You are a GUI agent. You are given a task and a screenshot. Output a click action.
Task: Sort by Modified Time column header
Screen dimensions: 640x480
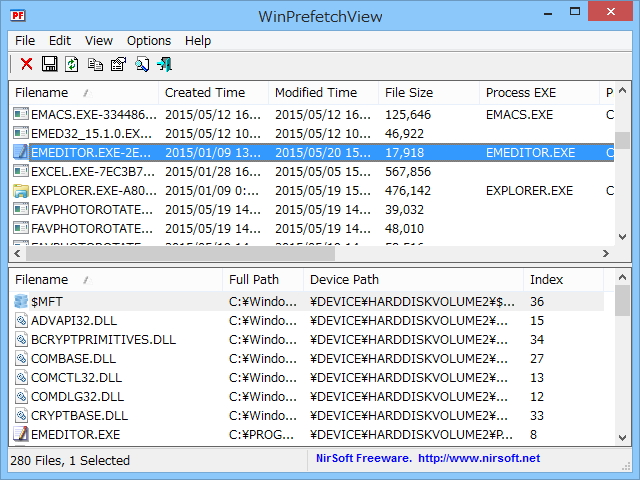tap(324, 93)
